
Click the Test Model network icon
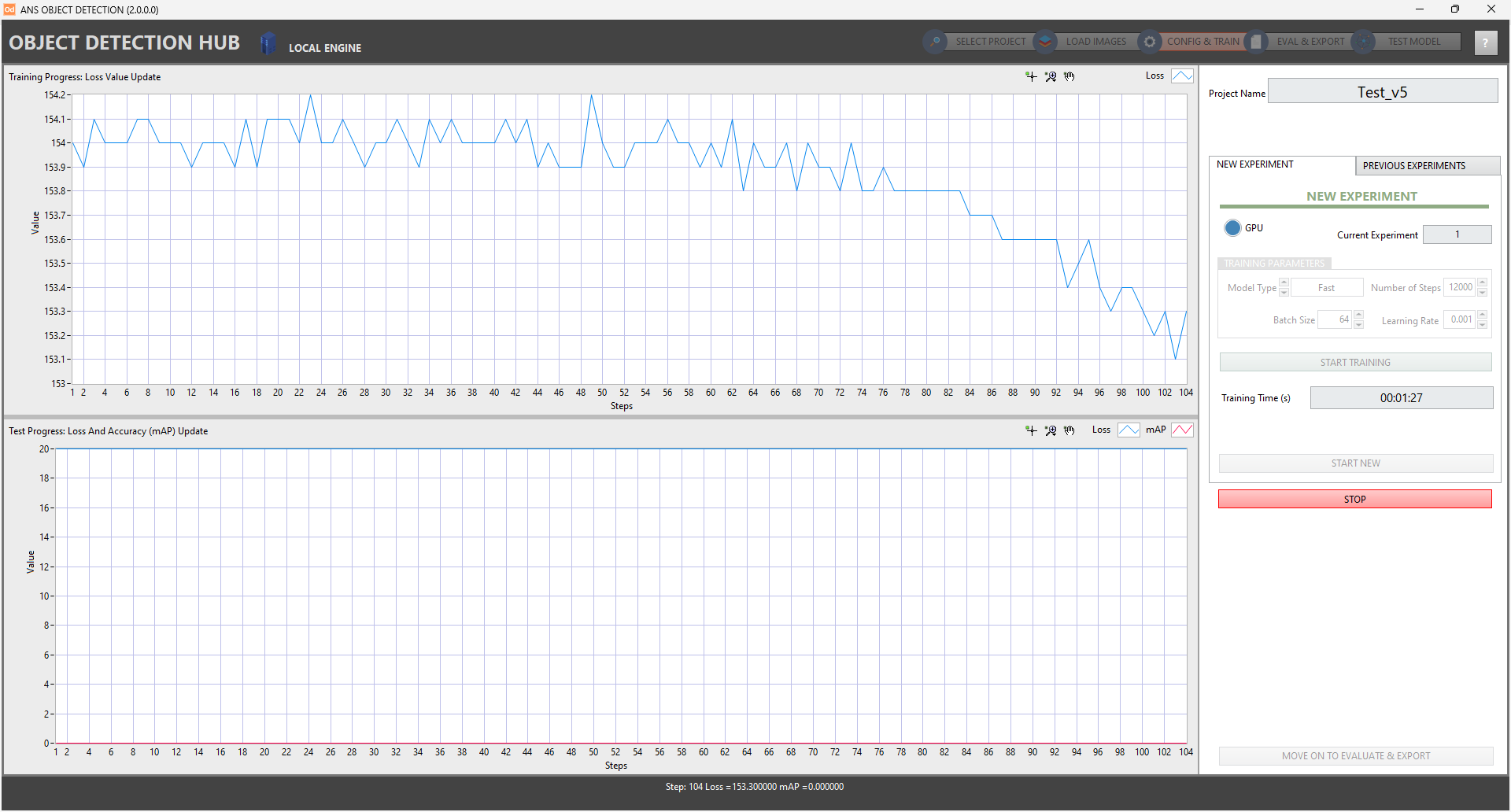(1363, 42)
